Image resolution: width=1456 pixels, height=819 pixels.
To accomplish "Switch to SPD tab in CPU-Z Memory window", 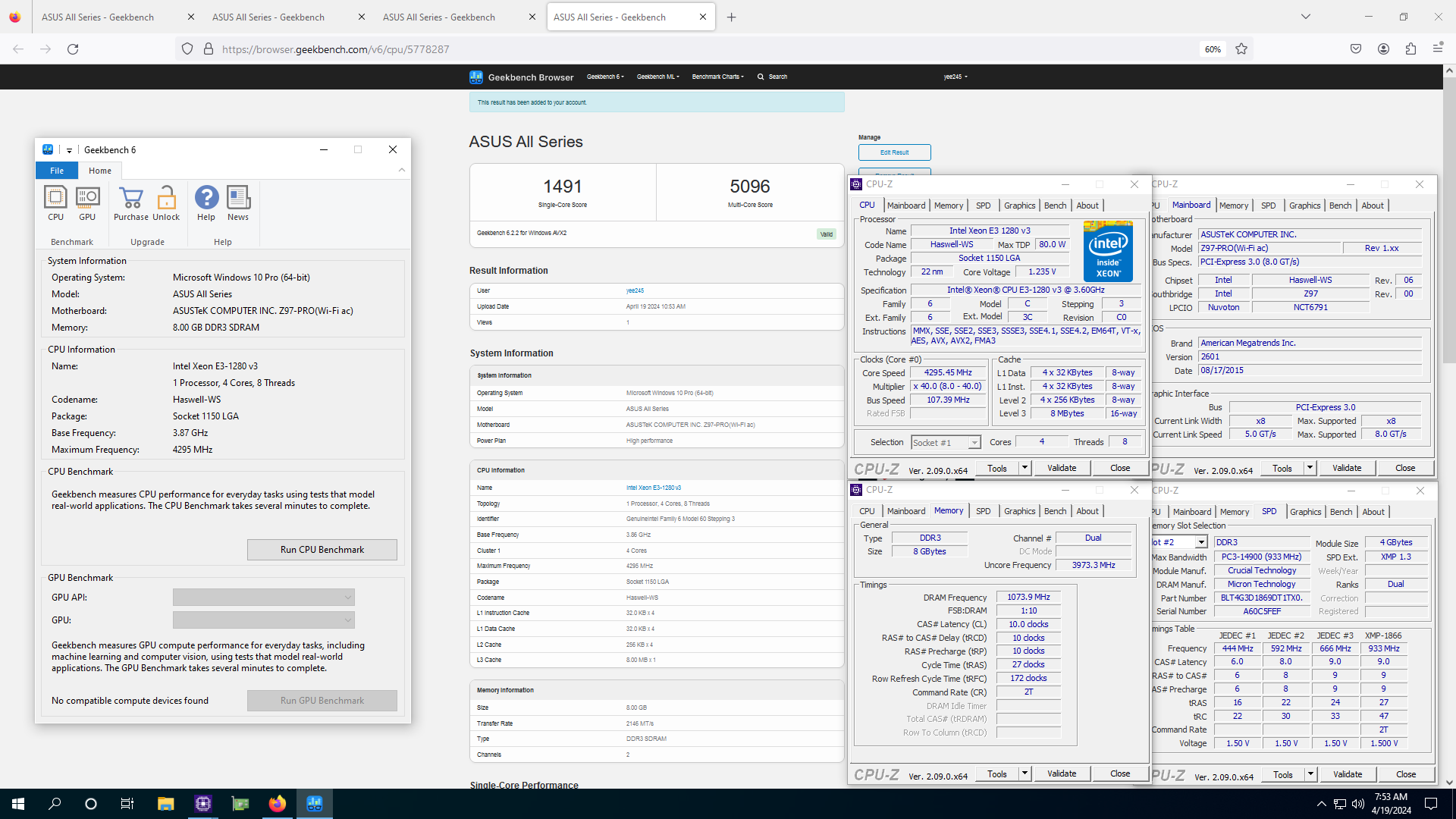I will (x=983, y=511).
